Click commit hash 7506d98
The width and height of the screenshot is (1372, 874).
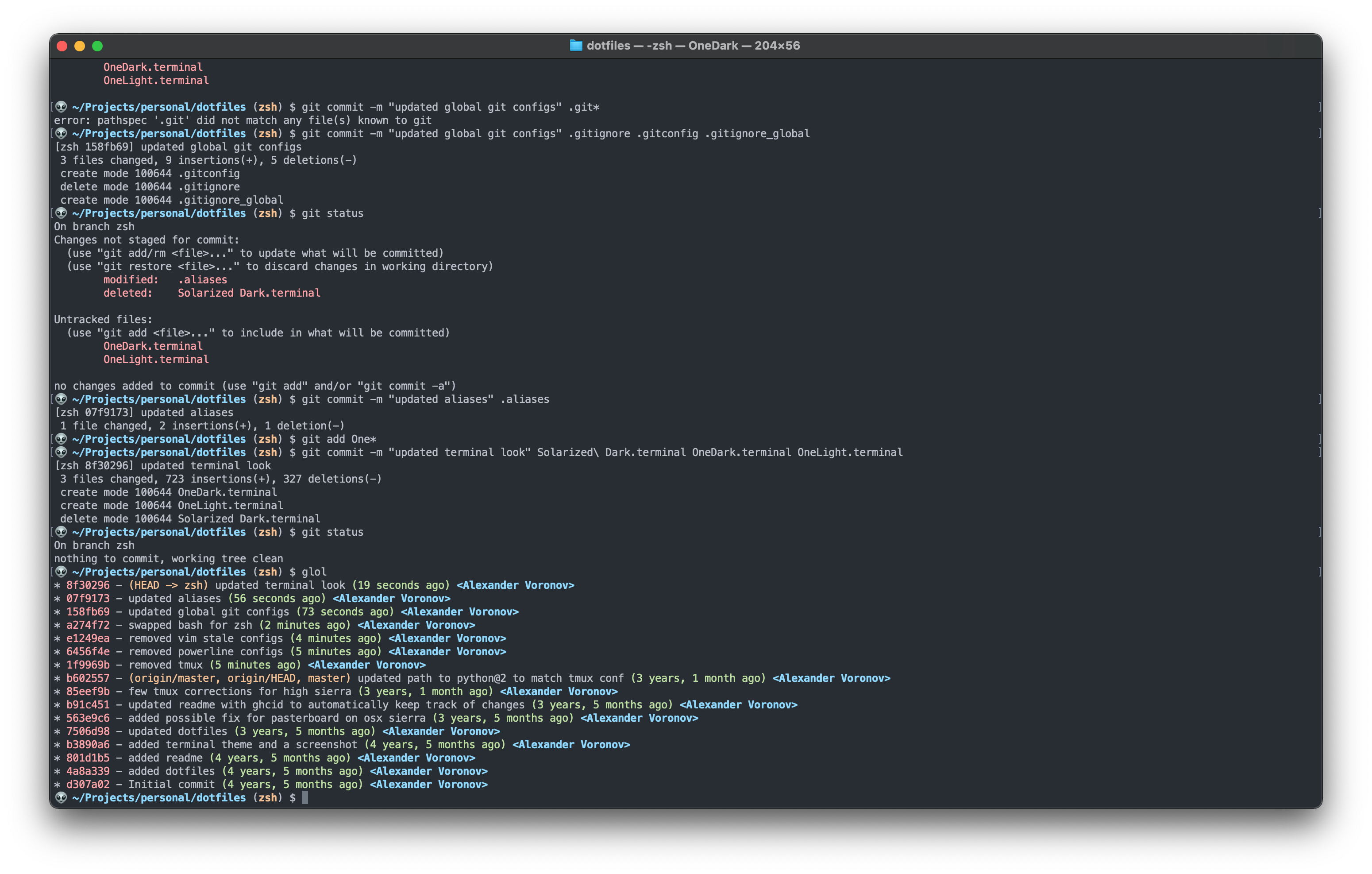88,731
